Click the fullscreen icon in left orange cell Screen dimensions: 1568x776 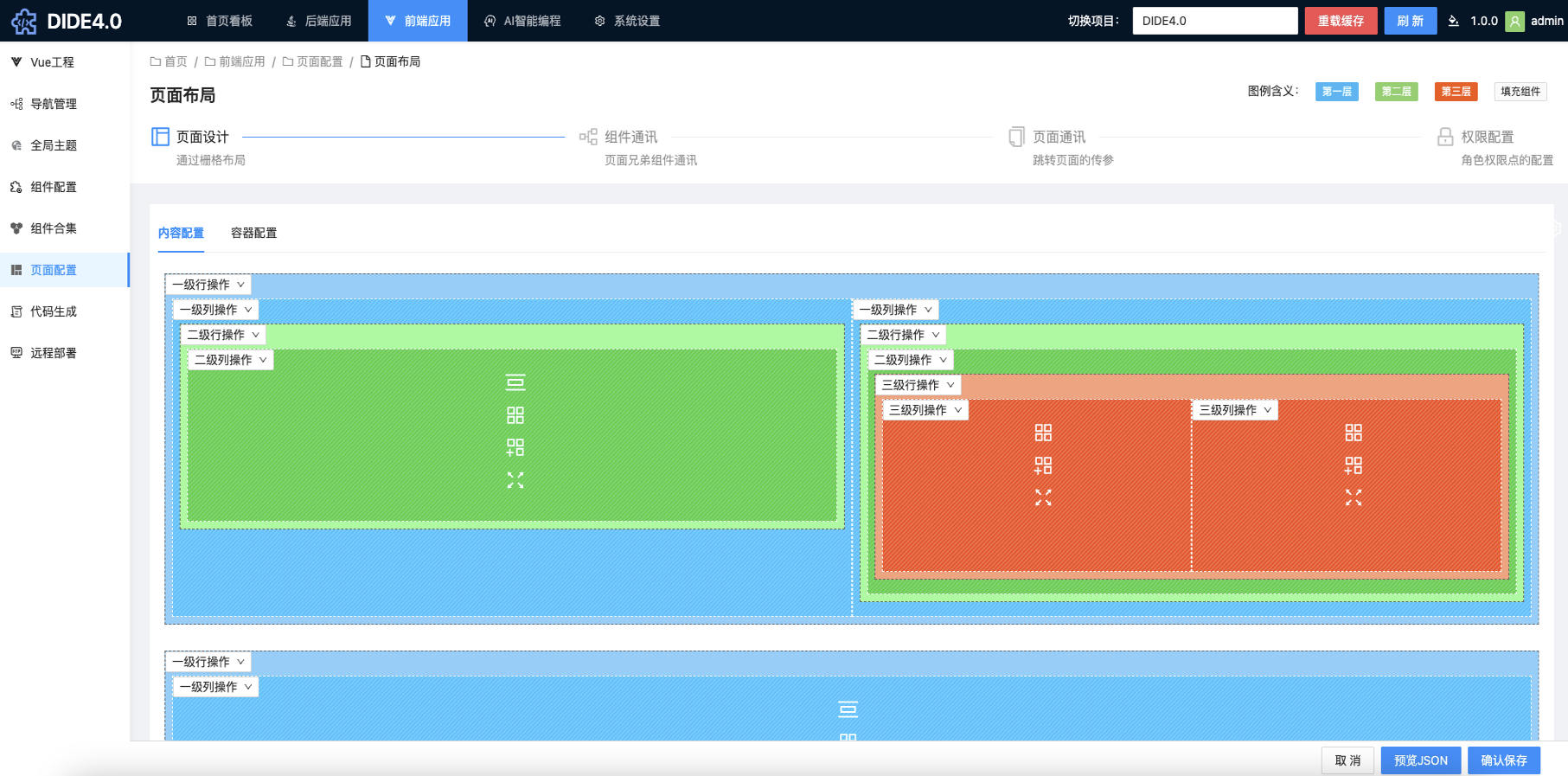point(1043,497)
